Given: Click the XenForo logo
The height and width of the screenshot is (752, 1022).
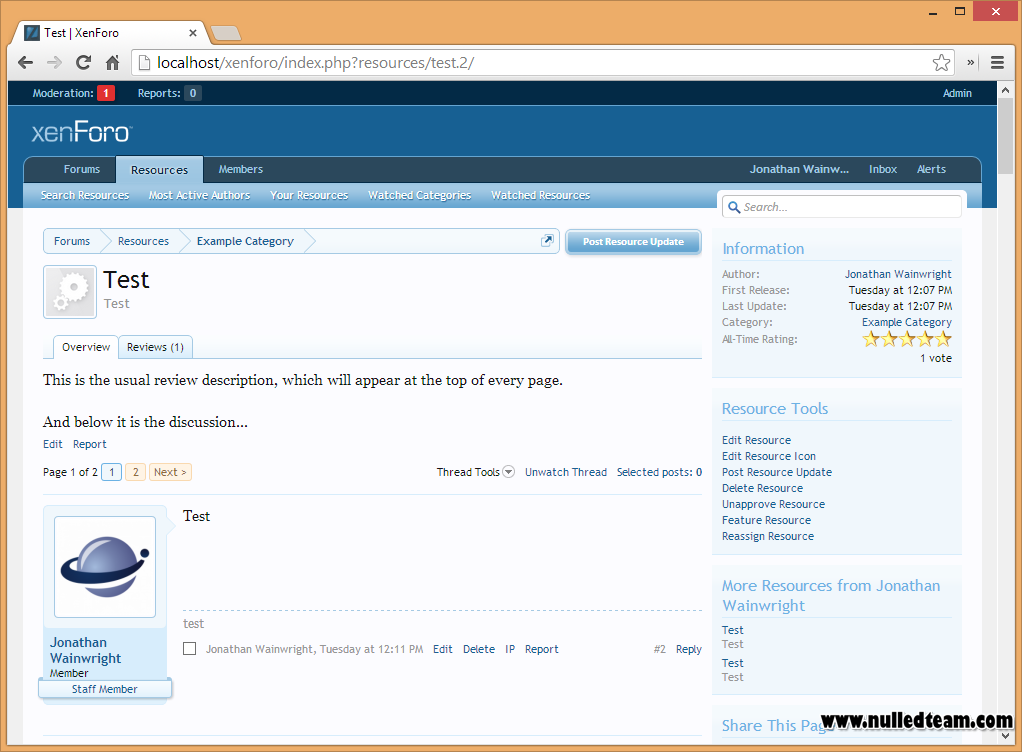Looking at the screenshot, I should 81,132.
